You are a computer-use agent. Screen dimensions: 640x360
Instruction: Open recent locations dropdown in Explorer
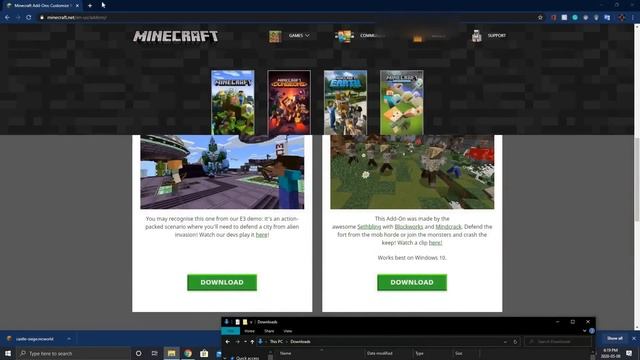point(245,342)
